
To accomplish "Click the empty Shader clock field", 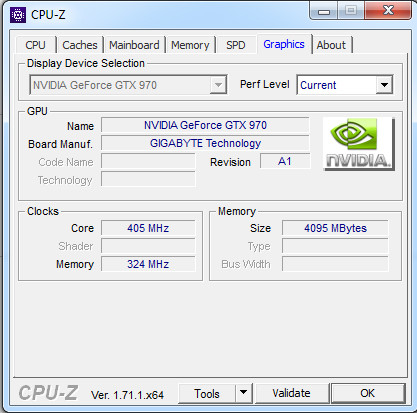I will tap(148, 246).
